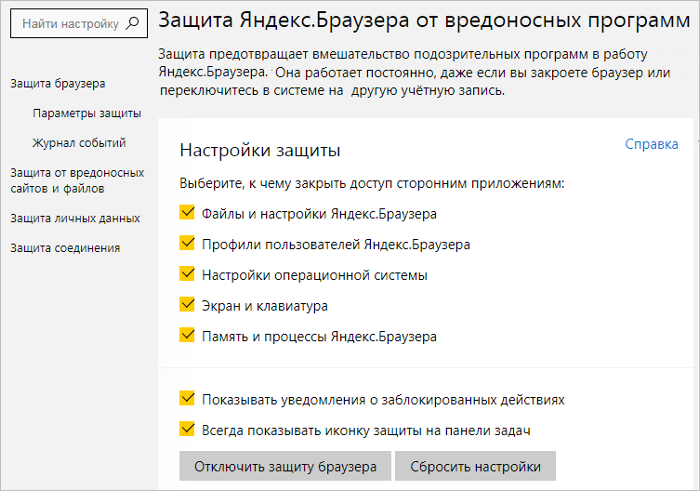Disable Настройки операционной системы checkbox
700x491 pixels.
click(187, 274)
